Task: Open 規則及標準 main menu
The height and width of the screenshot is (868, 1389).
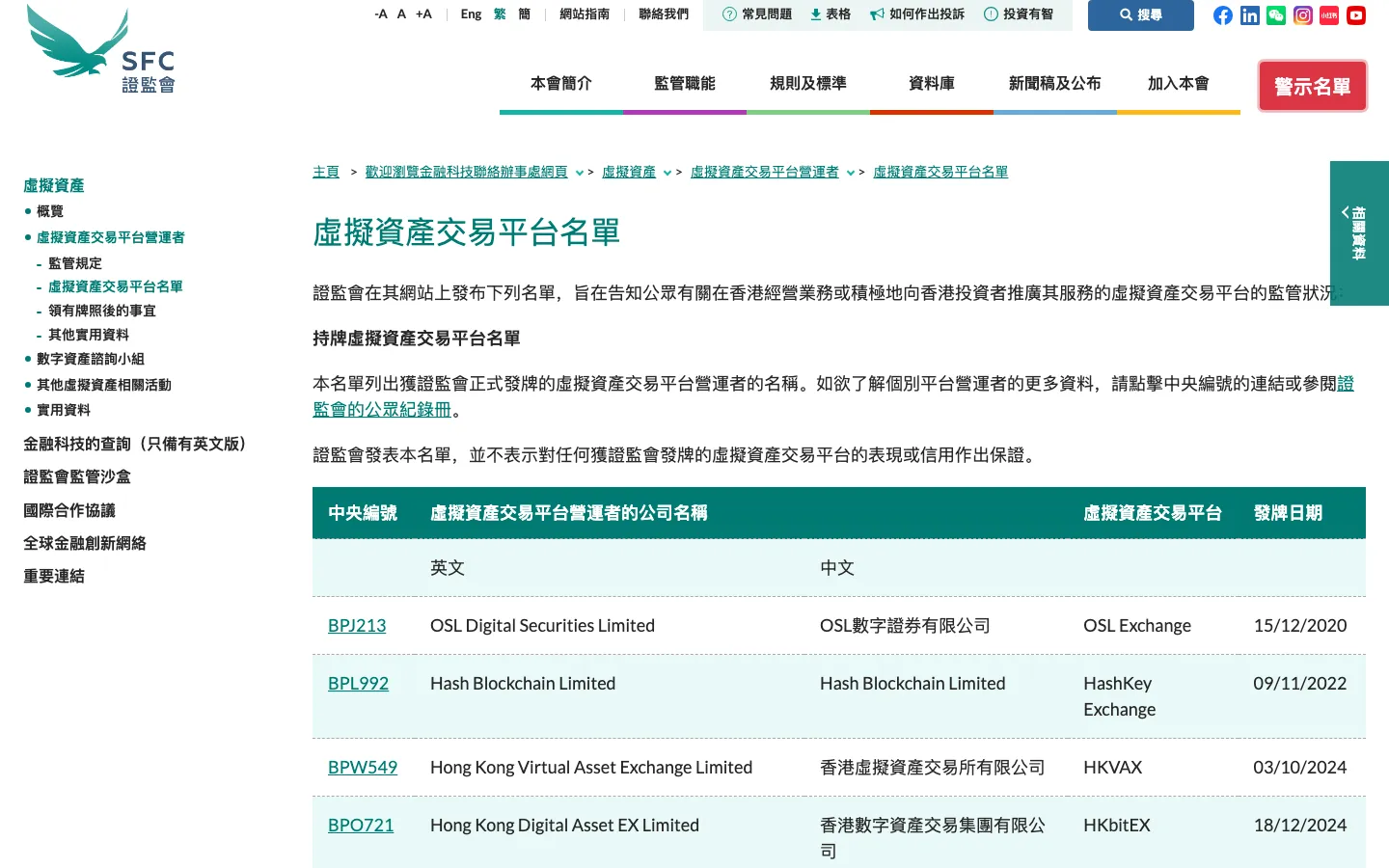Action: [808, 84]
